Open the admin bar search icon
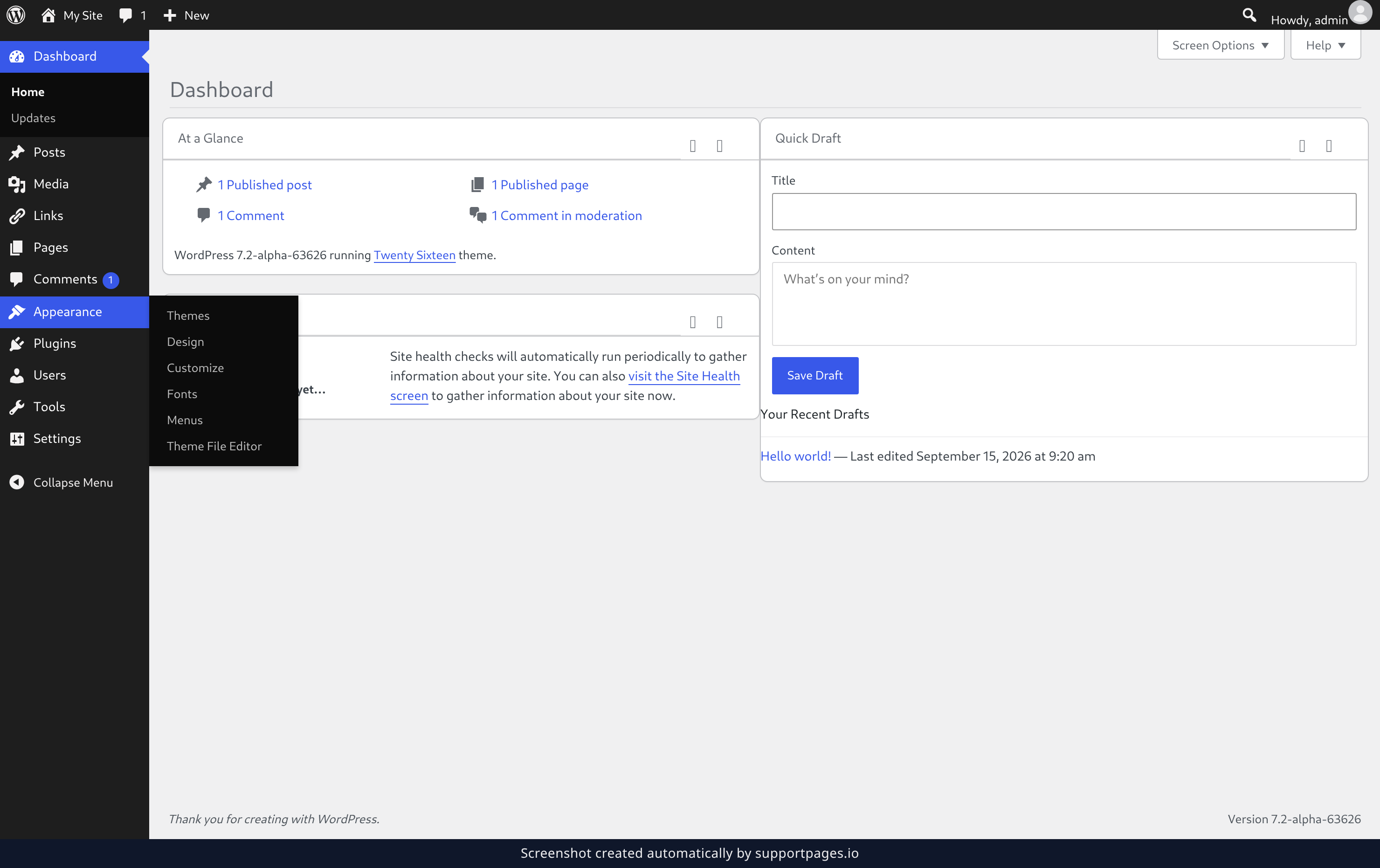1380x868 pixels. coord(1249,15)
